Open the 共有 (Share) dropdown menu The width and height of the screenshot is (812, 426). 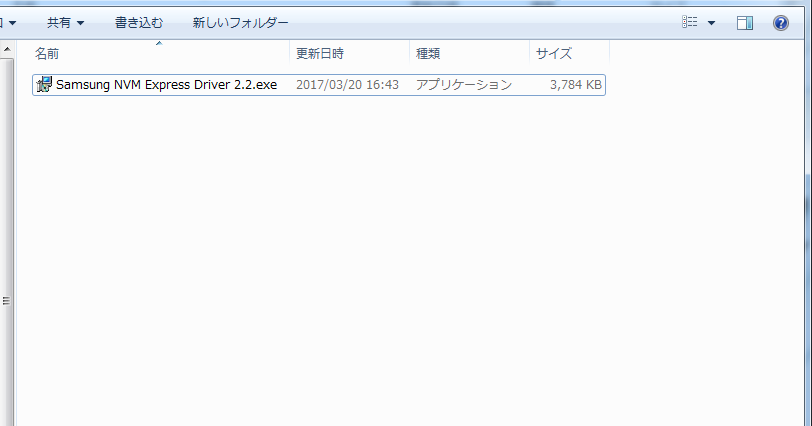65,23
